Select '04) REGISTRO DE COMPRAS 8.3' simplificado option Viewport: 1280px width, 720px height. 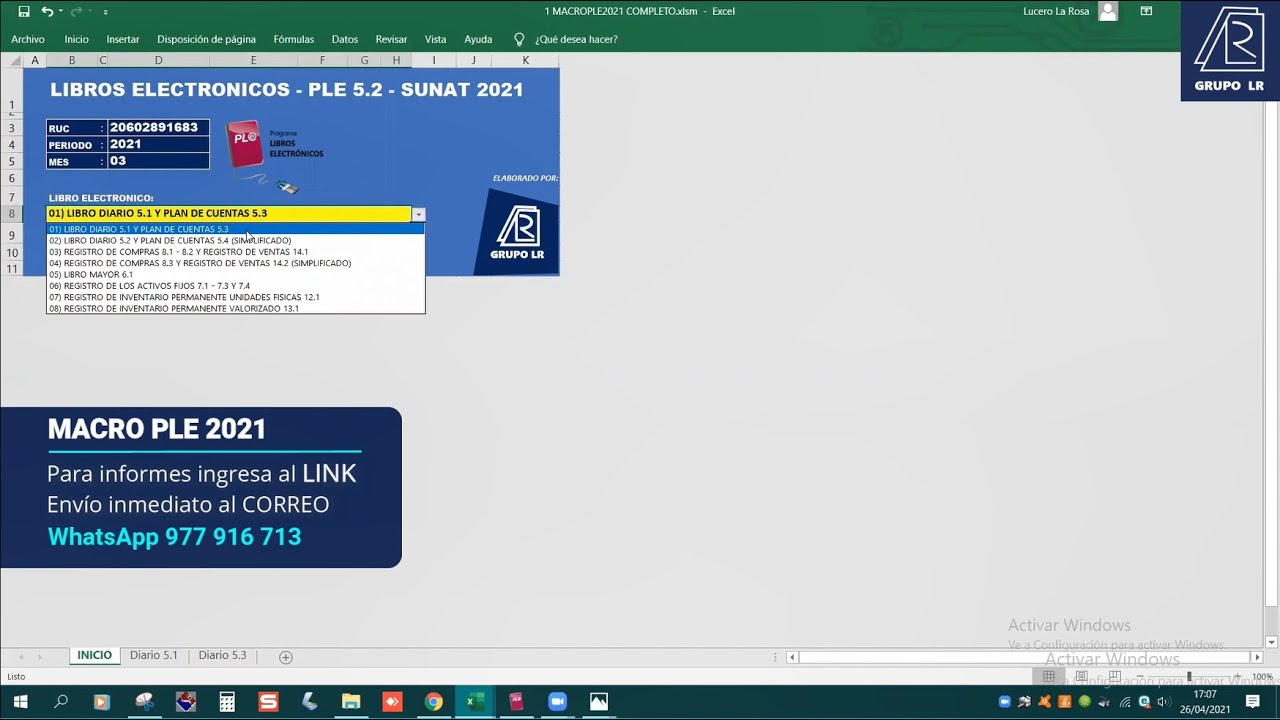(236, 263)
